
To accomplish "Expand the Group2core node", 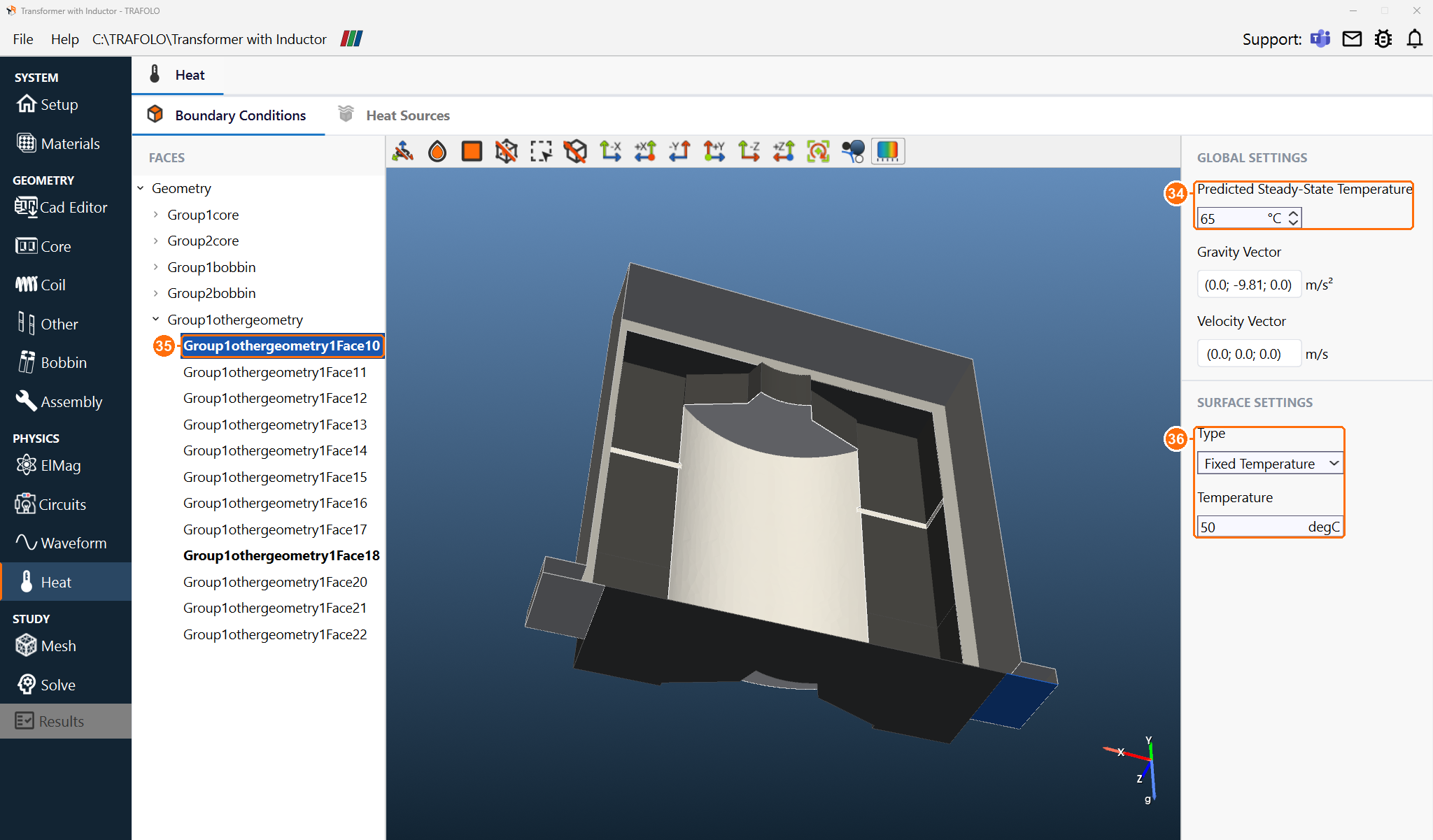I will point(156,241).
